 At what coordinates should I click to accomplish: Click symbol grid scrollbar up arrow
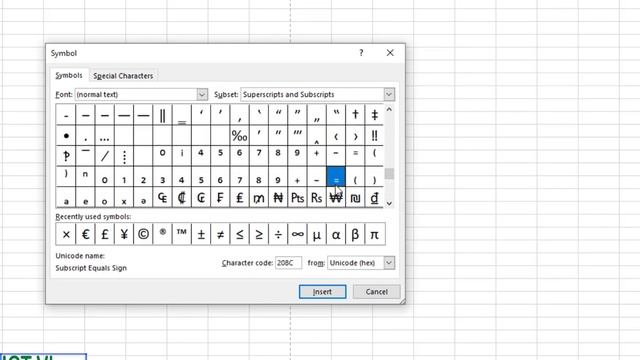389,109
